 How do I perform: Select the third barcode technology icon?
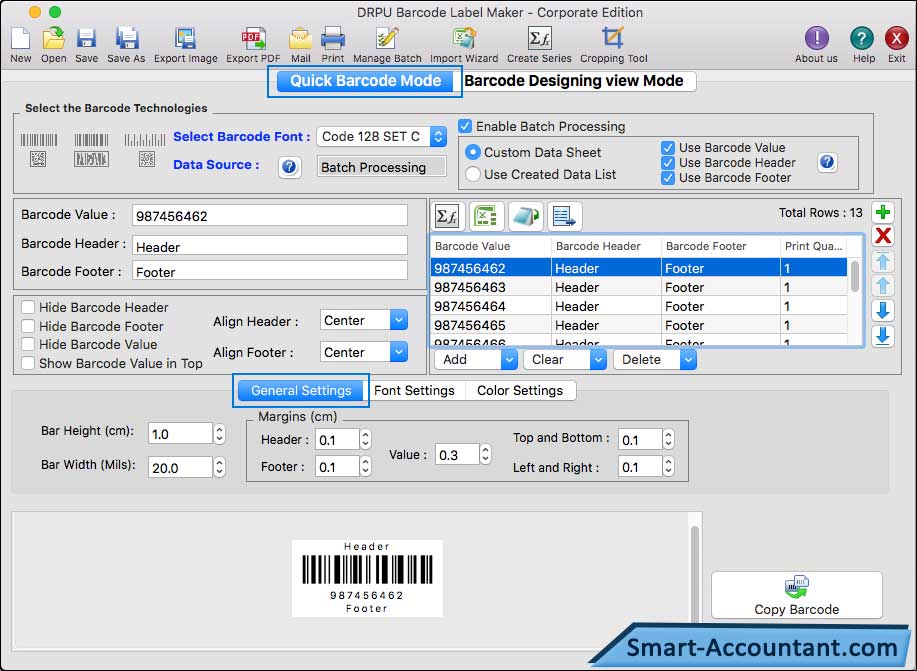(x=145, y=150)
